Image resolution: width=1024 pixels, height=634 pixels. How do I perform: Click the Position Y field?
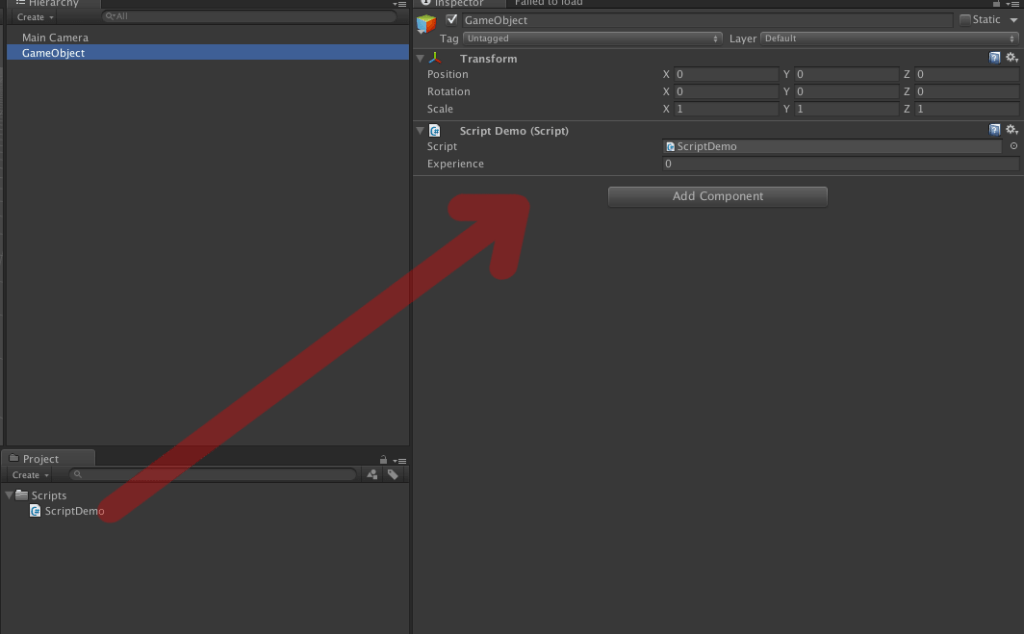[x=846, y=74]
